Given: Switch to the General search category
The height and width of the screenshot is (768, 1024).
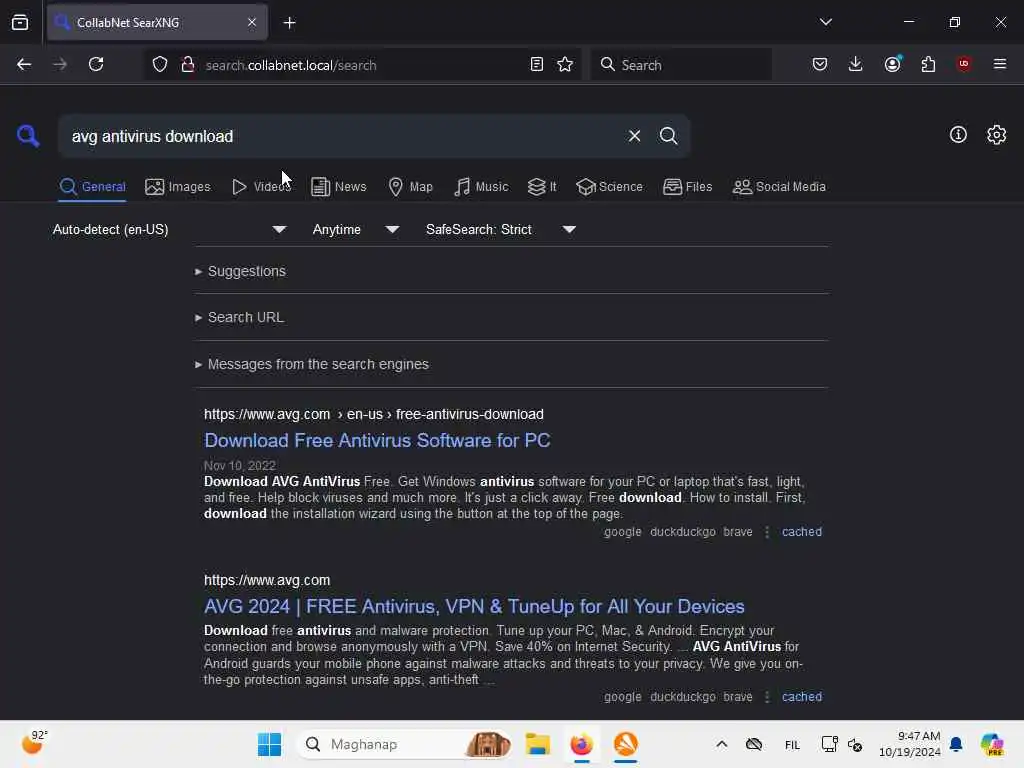Looking at the screenshot, I should [92, 187].
